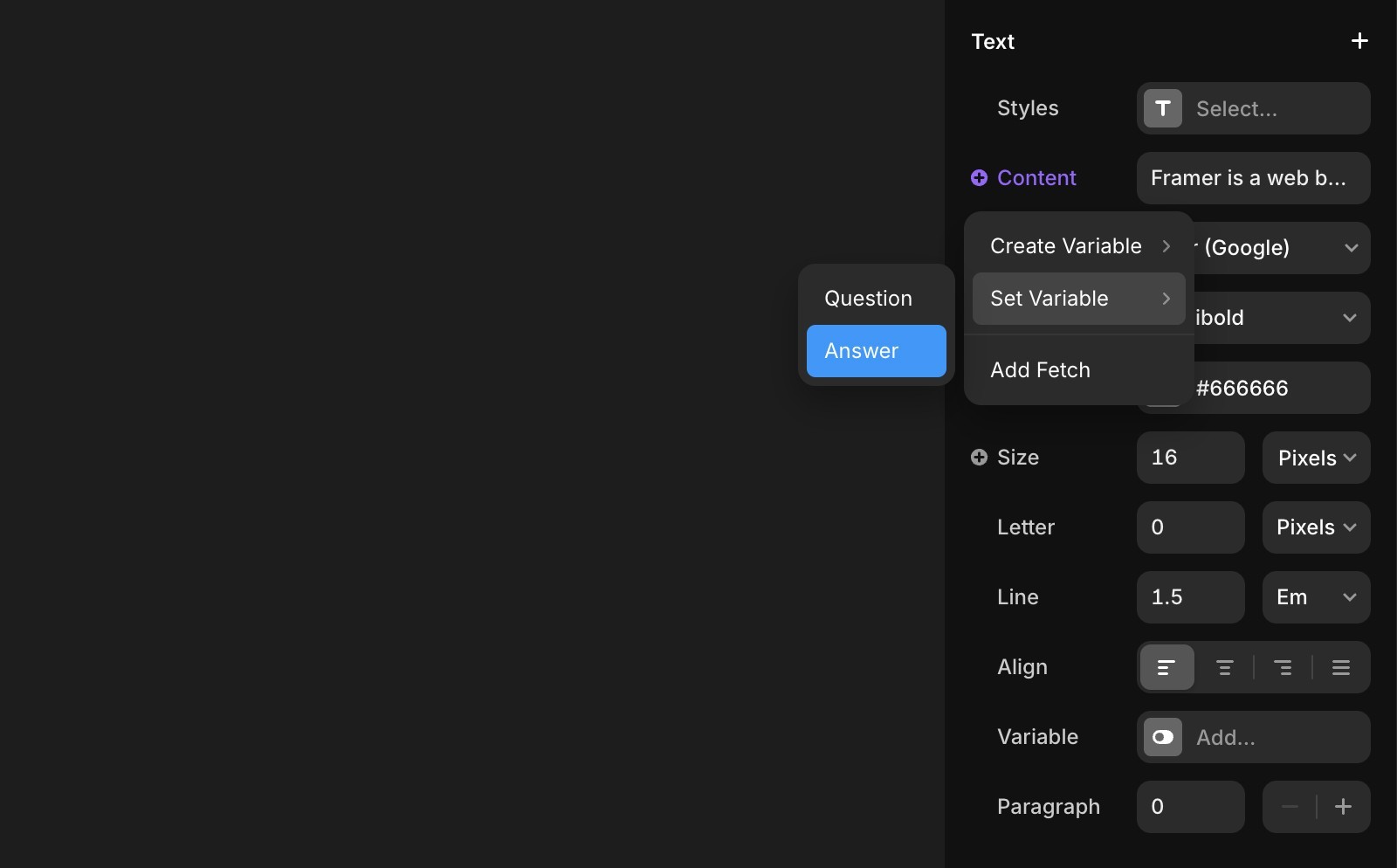Image resolution: width=1397 pixels, height=868 pixels.
Task: Increase paragraph spacing with plus button
Action: (1344, 807)
